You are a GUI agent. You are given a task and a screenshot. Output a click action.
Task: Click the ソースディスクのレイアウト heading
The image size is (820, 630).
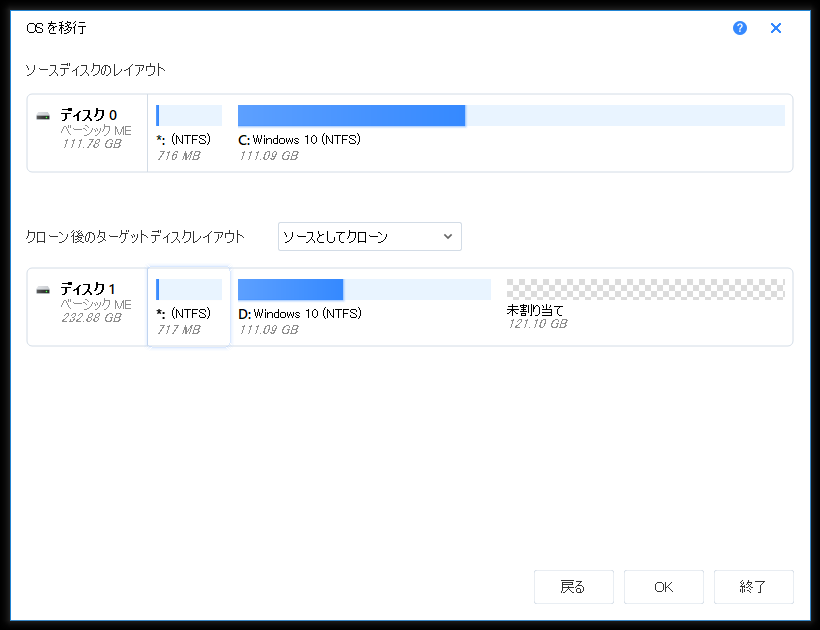(x=95, y=70)
